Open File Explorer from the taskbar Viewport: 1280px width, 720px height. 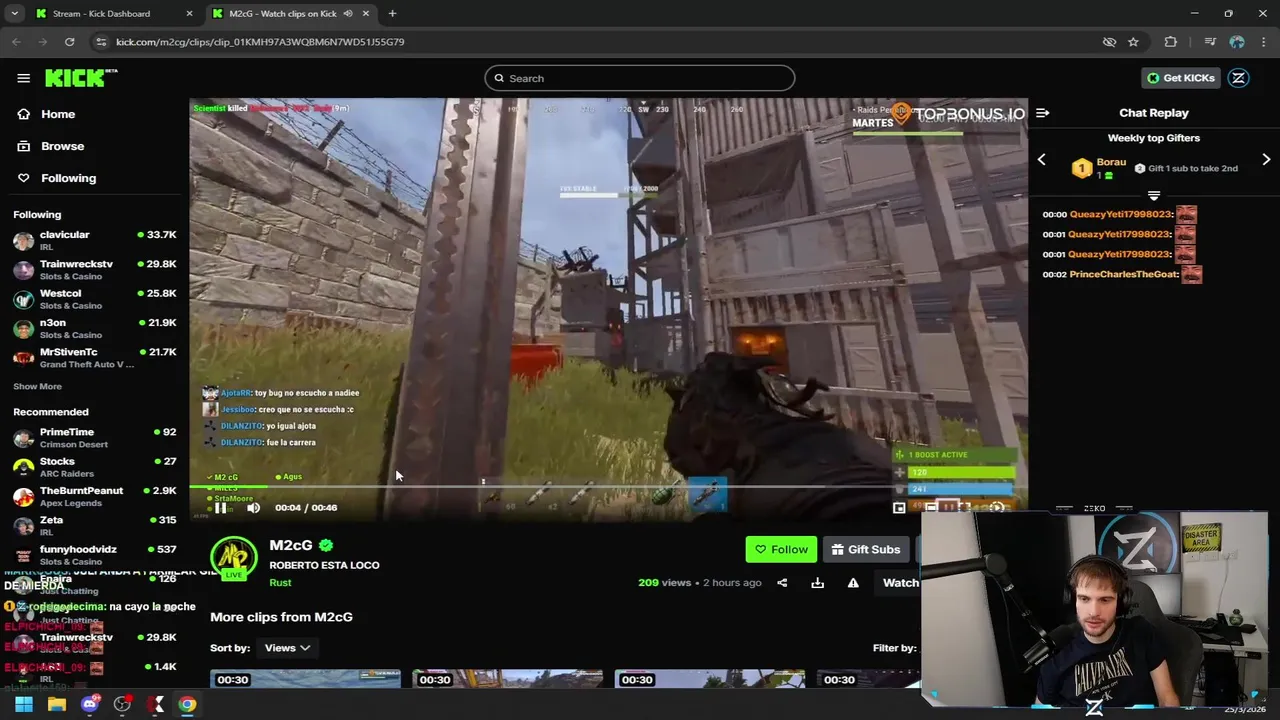tap(57, 704)
